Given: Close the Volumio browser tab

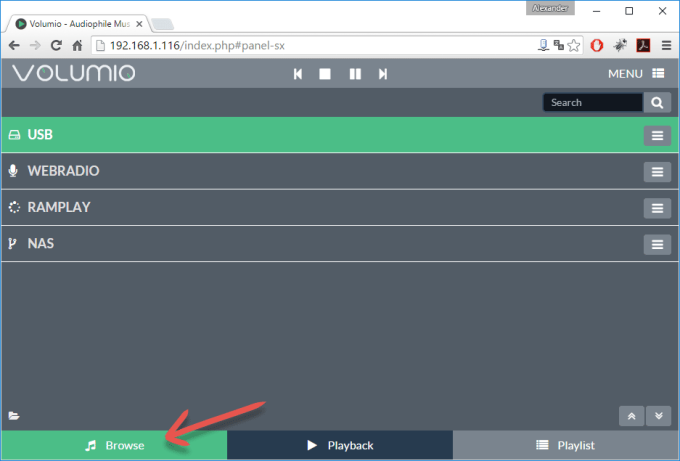Looking at the screenshot, I should 139,24.
